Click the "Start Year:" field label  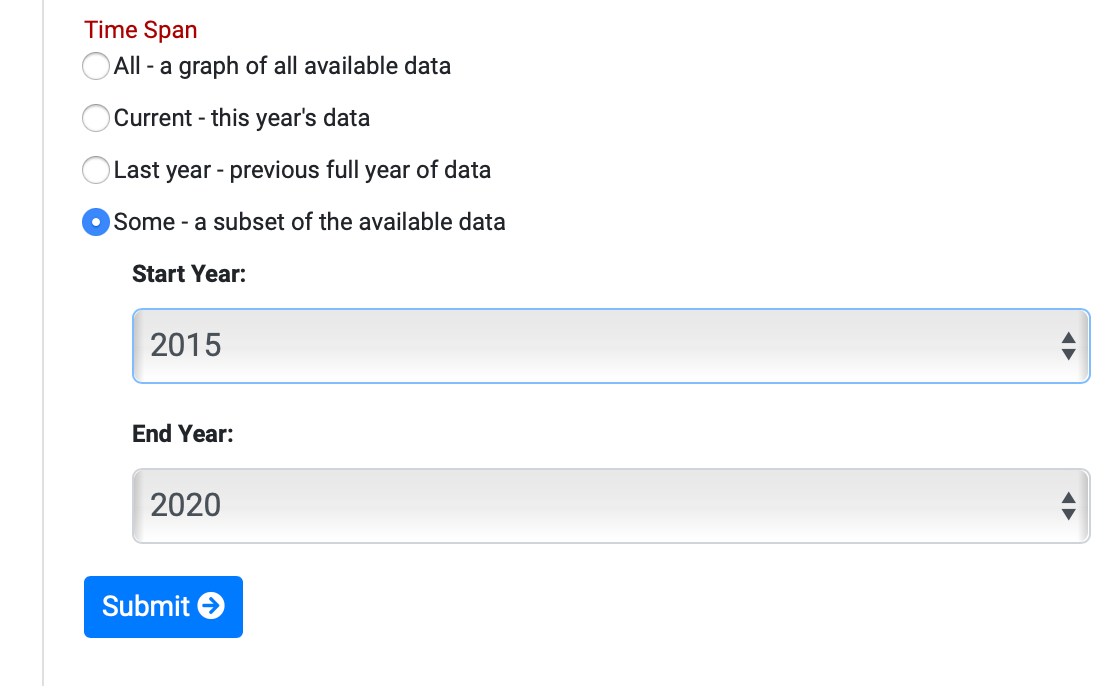coord(189,274)
